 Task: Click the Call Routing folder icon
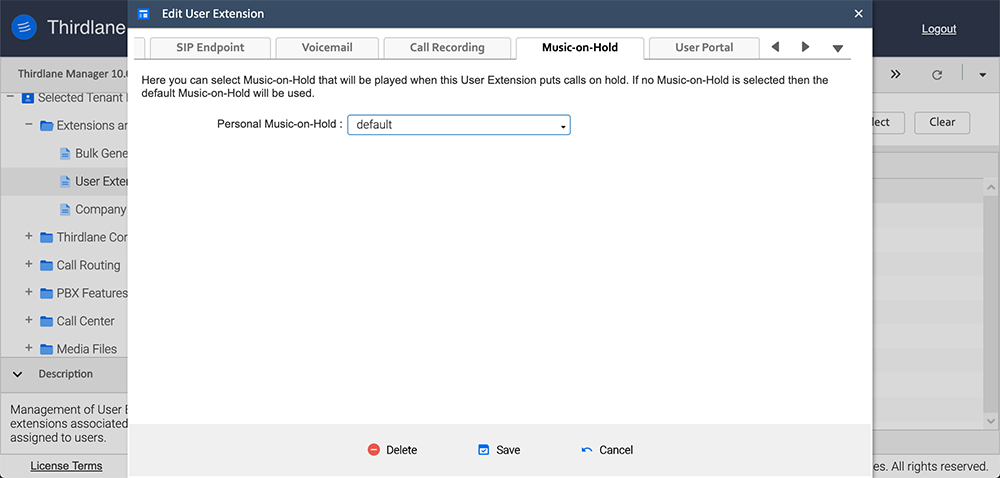pyautogui.click(x=46, y=266)
